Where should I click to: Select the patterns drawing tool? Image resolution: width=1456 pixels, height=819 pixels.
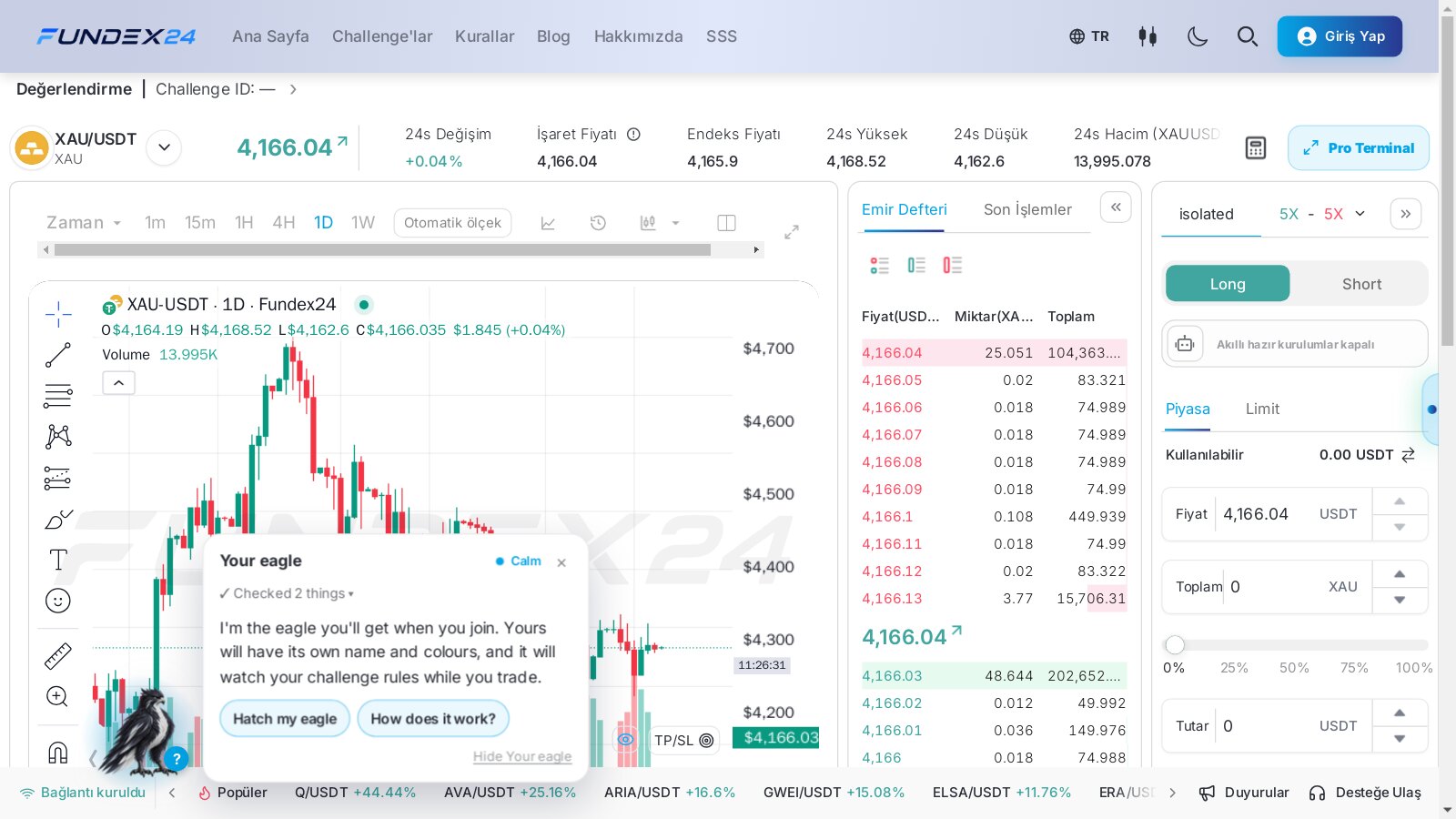58,437
